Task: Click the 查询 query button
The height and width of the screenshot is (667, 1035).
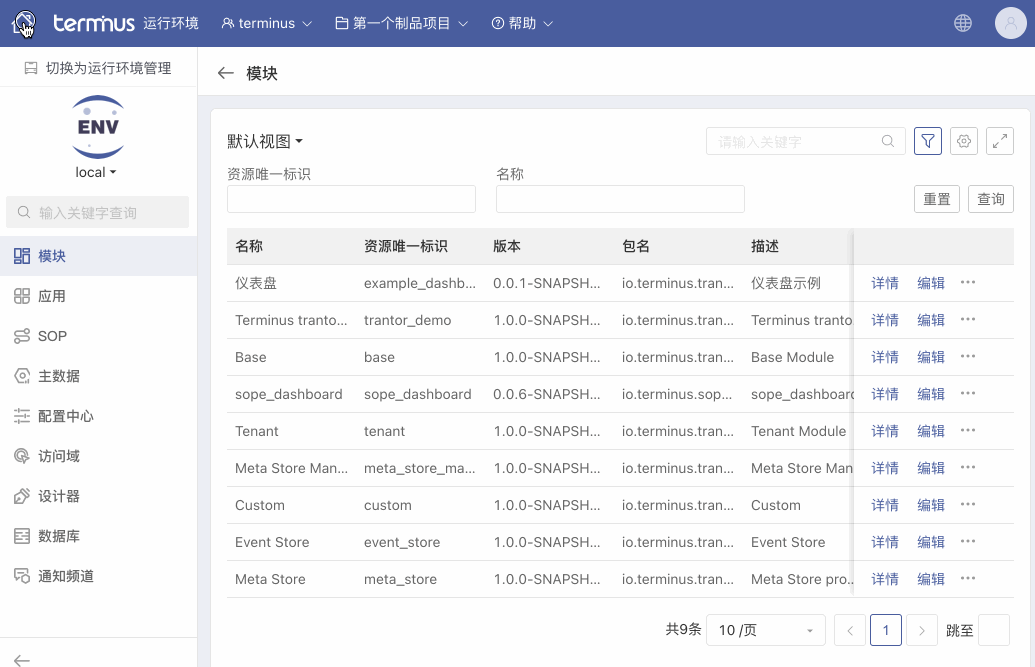Action: click(x=990, y=199)
